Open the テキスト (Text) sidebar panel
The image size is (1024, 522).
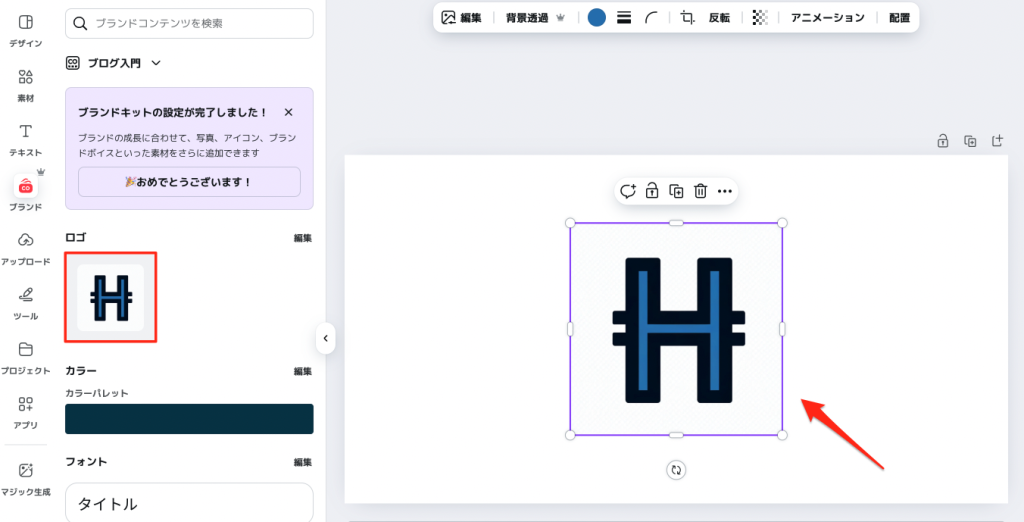point(26,139)
